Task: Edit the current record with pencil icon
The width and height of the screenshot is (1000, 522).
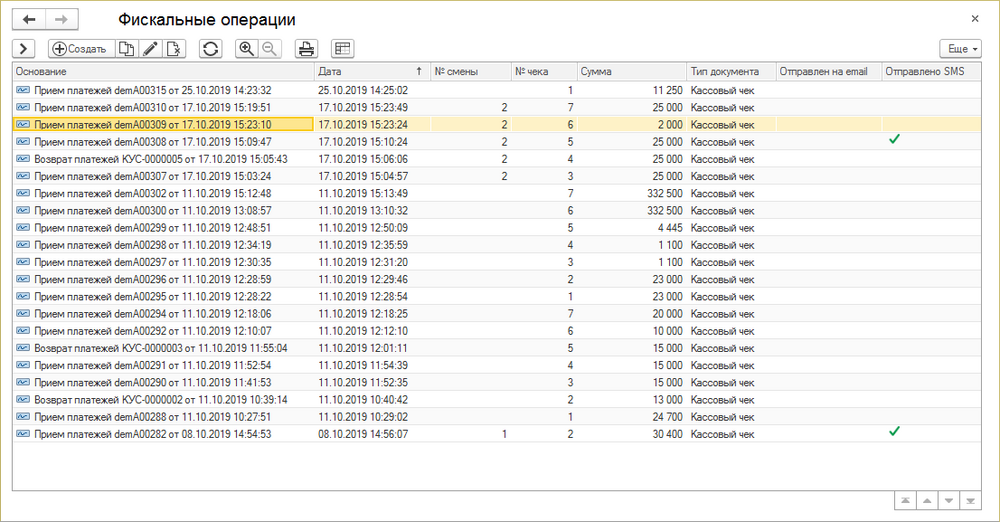Action: pyautogui.click(x=150, y=48)
